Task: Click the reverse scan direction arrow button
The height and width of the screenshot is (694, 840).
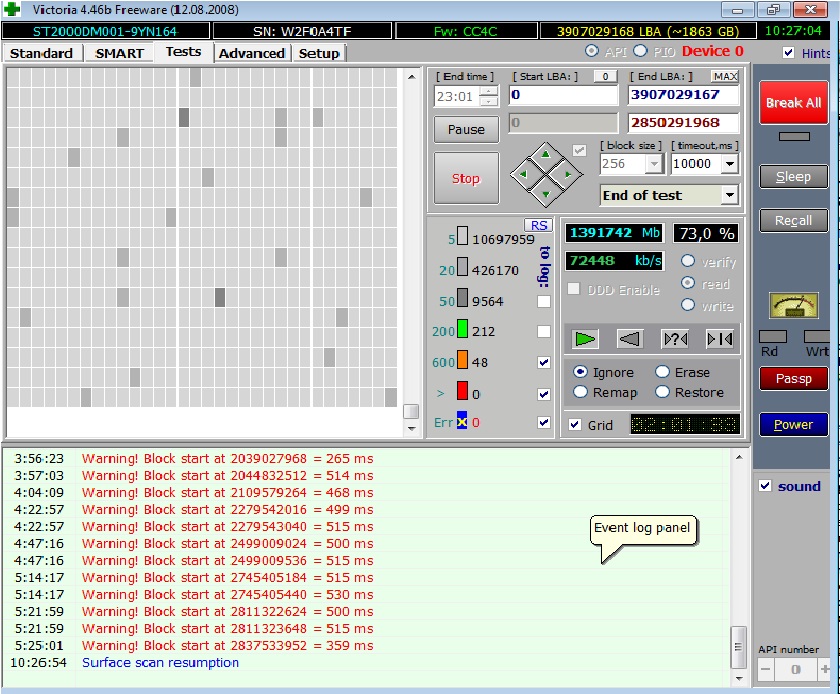Action: [x=629, y=339]
